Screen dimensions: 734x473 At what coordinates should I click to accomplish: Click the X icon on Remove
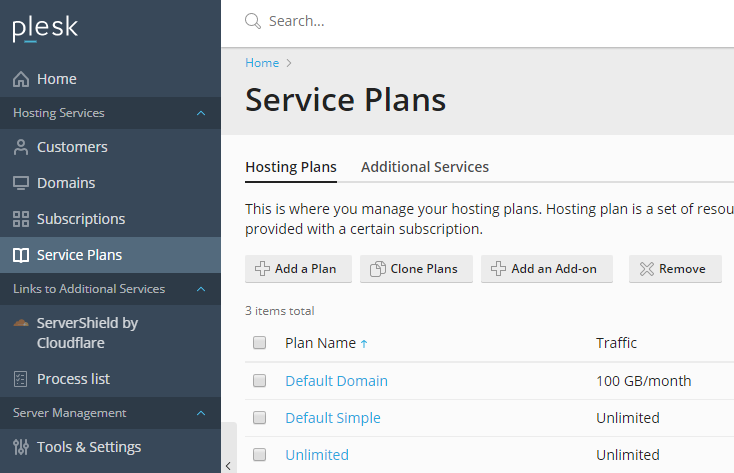pyautogui.click(x=646, y=269)
